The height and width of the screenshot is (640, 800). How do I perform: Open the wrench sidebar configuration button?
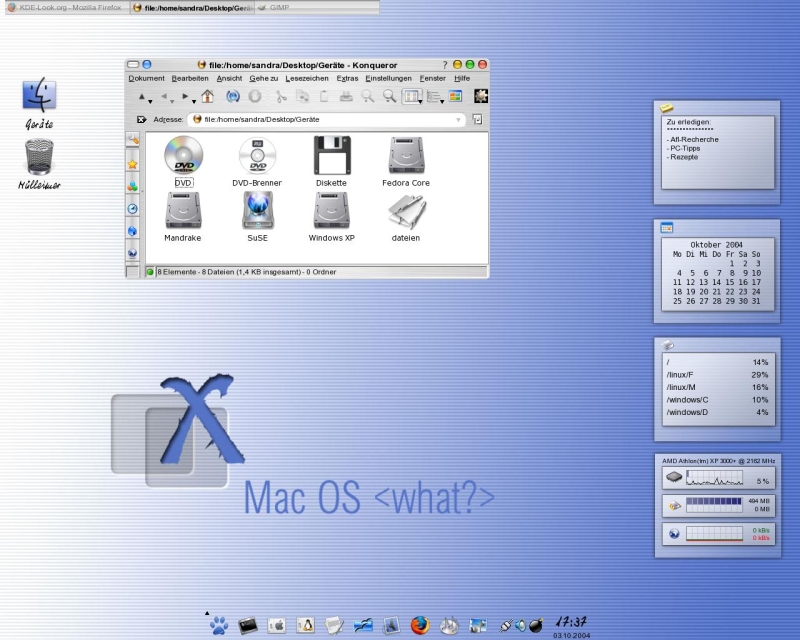click(132, 139)
